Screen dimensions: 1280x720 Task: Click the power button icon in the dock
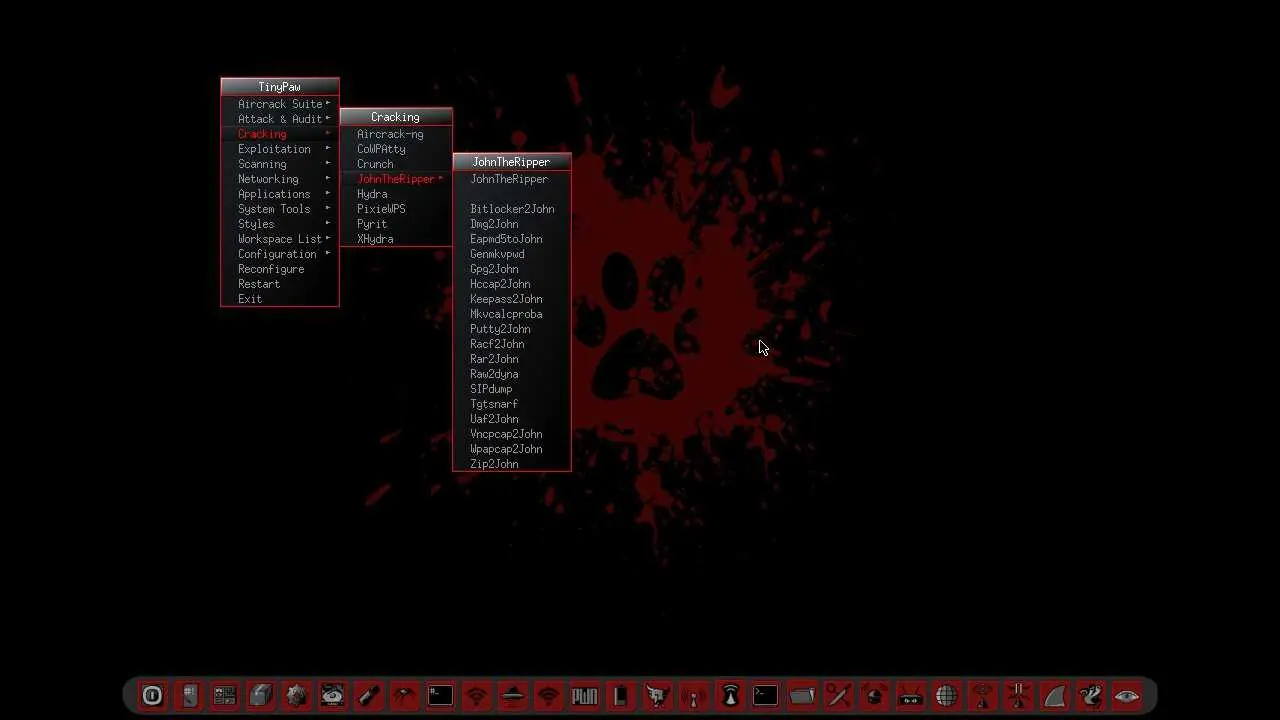click(152, 695)
